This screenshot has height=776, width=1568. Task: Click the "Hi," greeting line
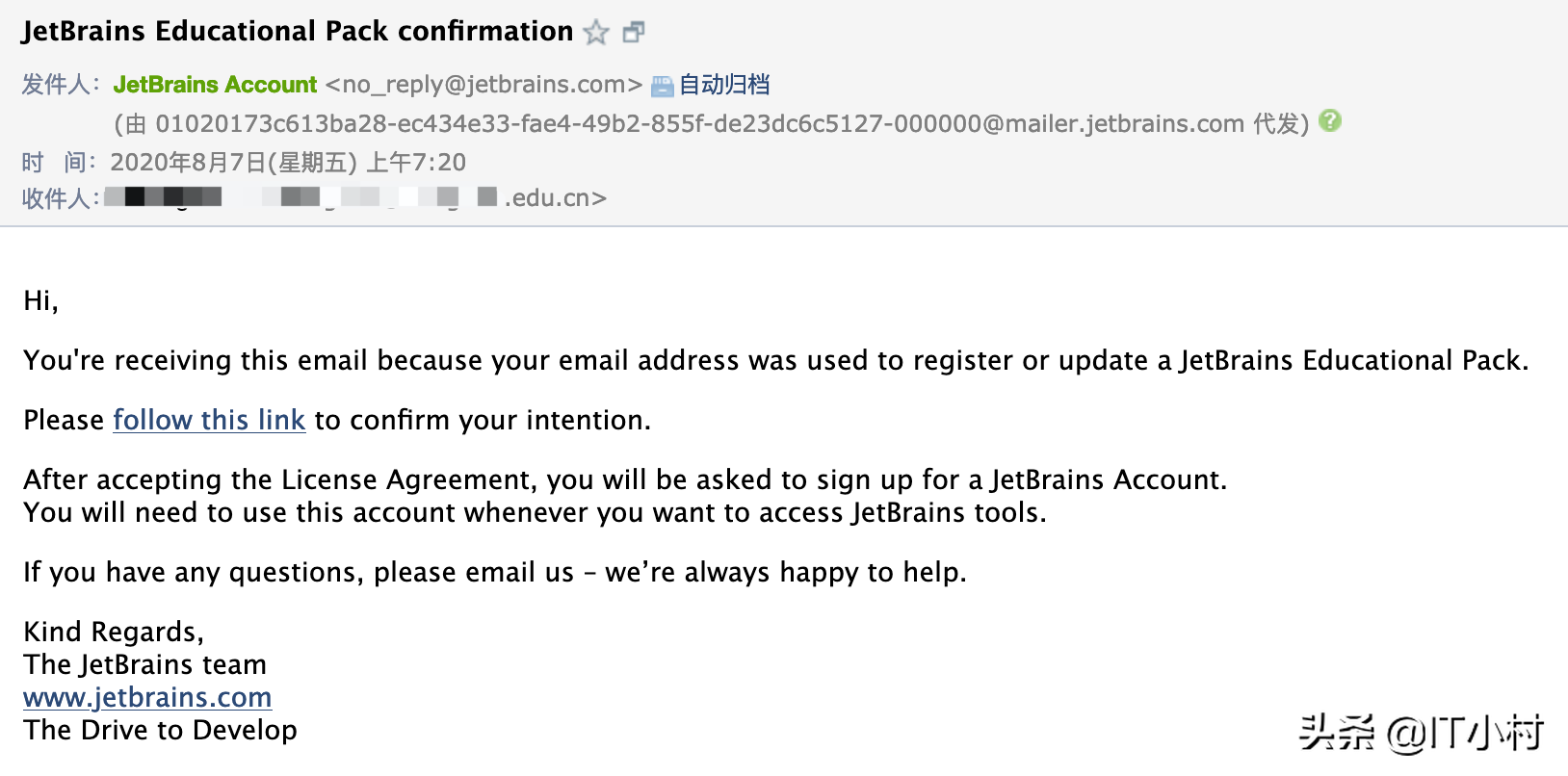(40, 300)
